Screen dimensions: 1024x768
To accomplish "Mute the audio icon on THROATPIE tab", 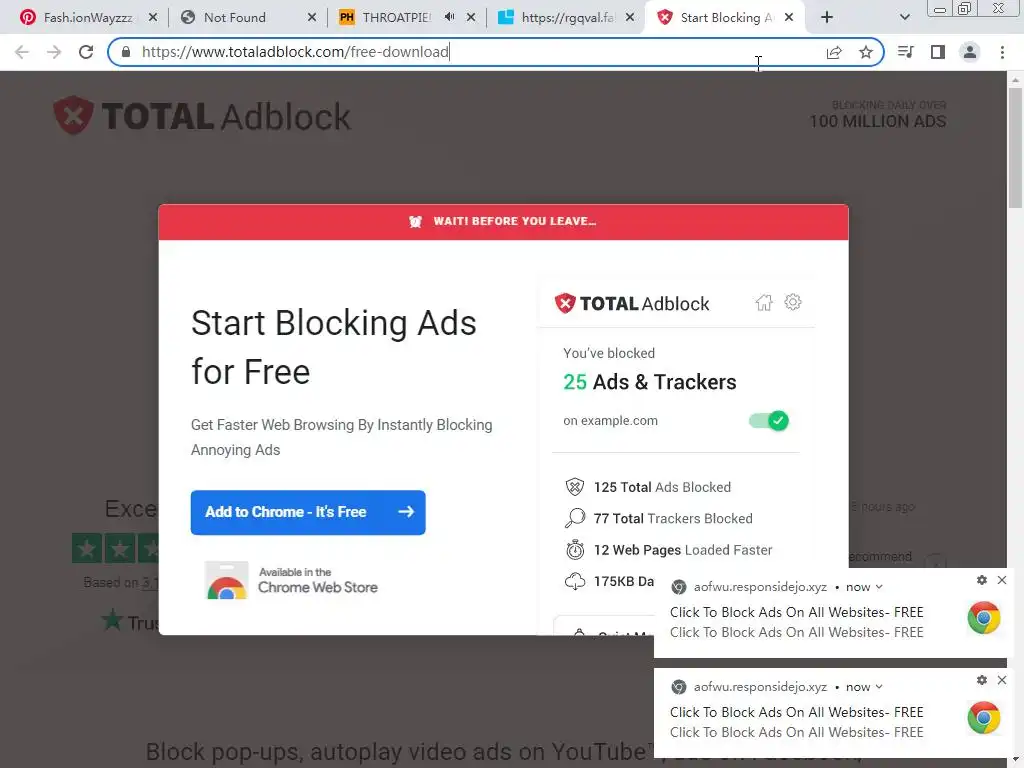I will [449, 17].
